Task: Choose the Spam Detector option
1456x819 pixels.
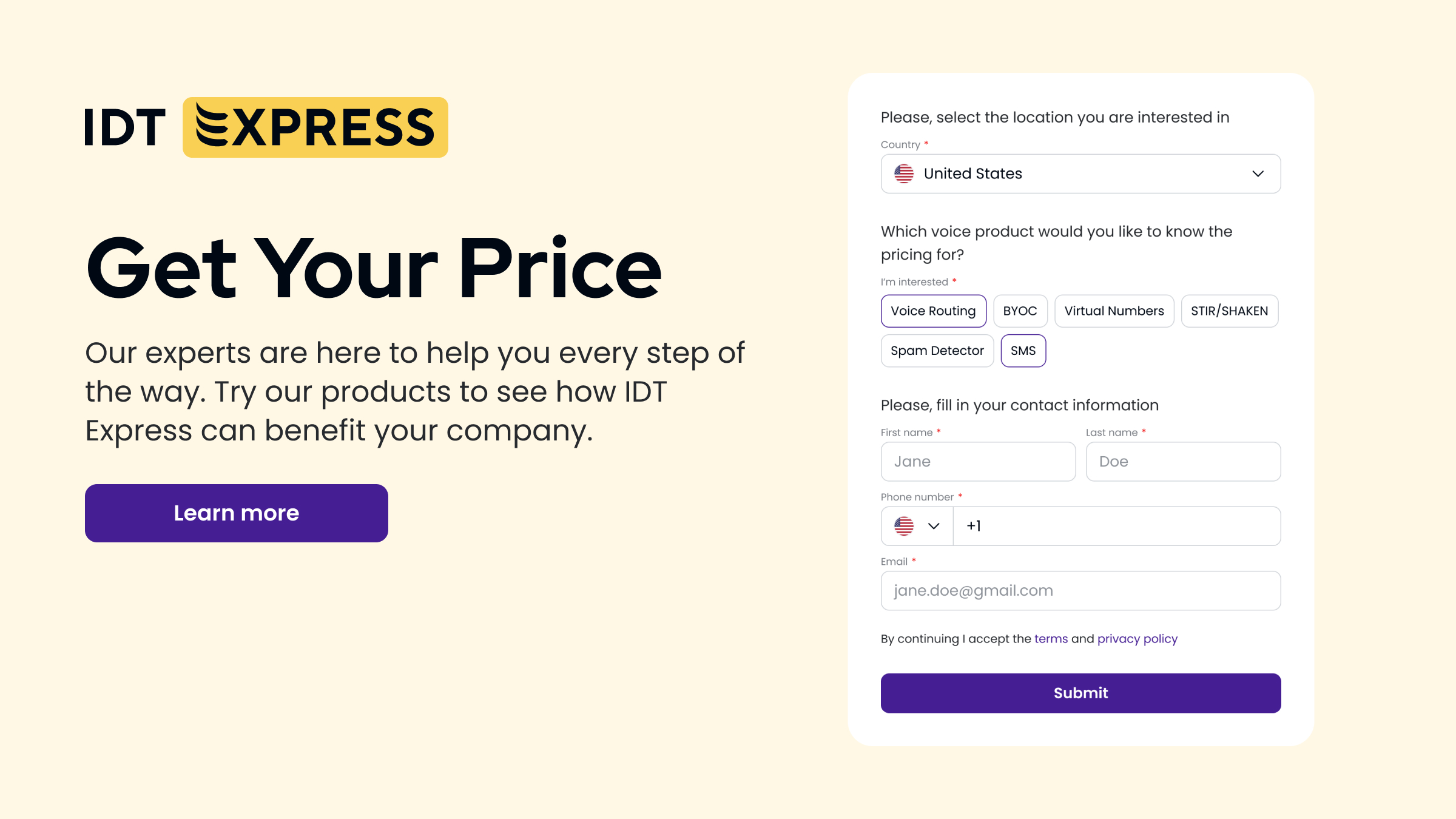Action: [937, 351]
